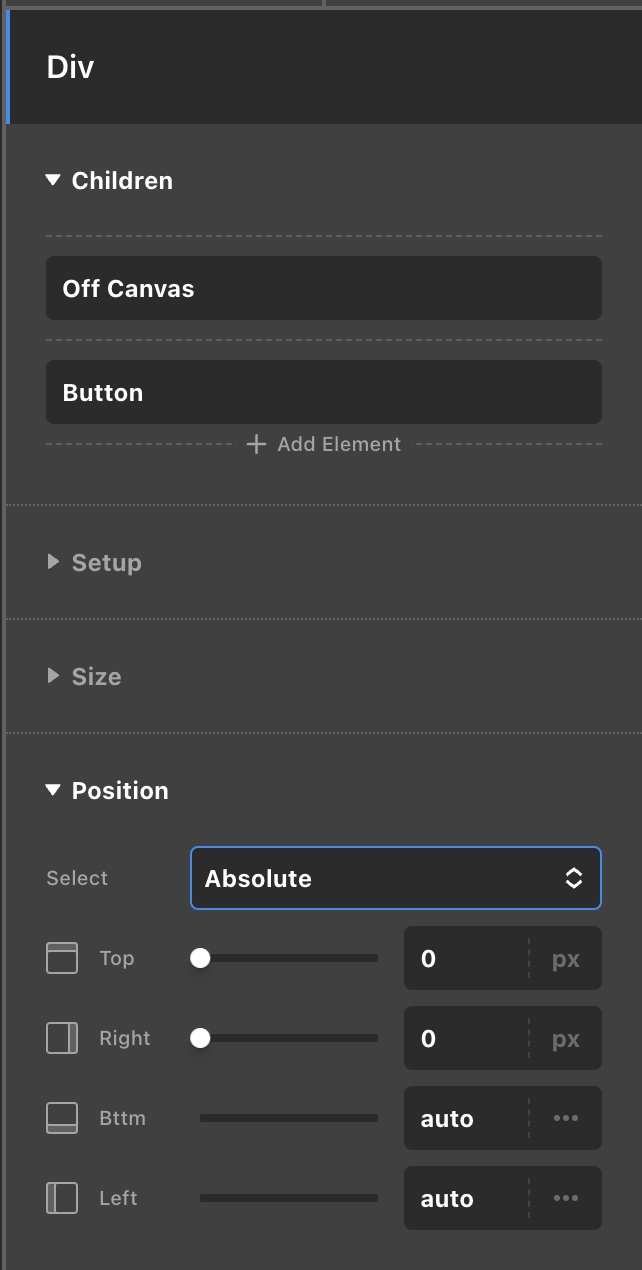Click the Top position icon
The width and height of the screenshot is (642, 1270).
tap(62, 958)
